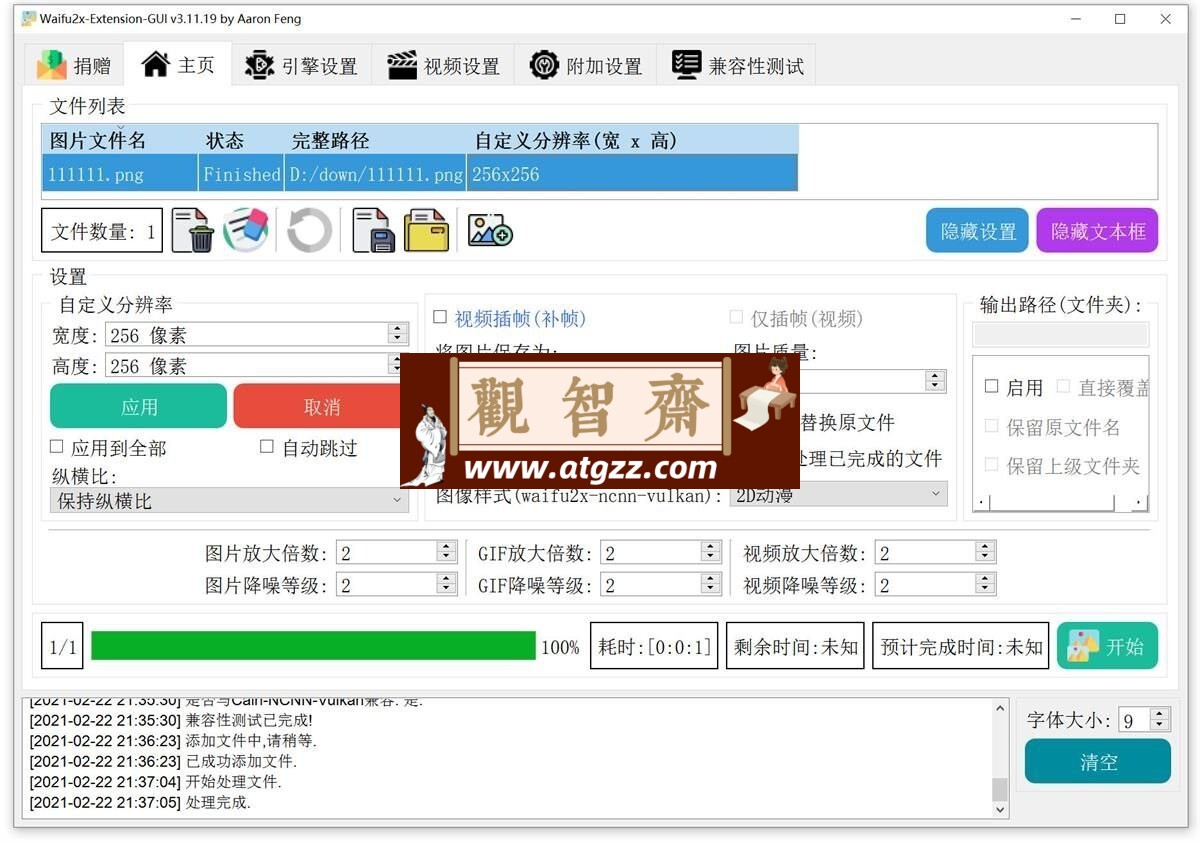Click the 1/1 progress counter

click(x=62, y=647)
